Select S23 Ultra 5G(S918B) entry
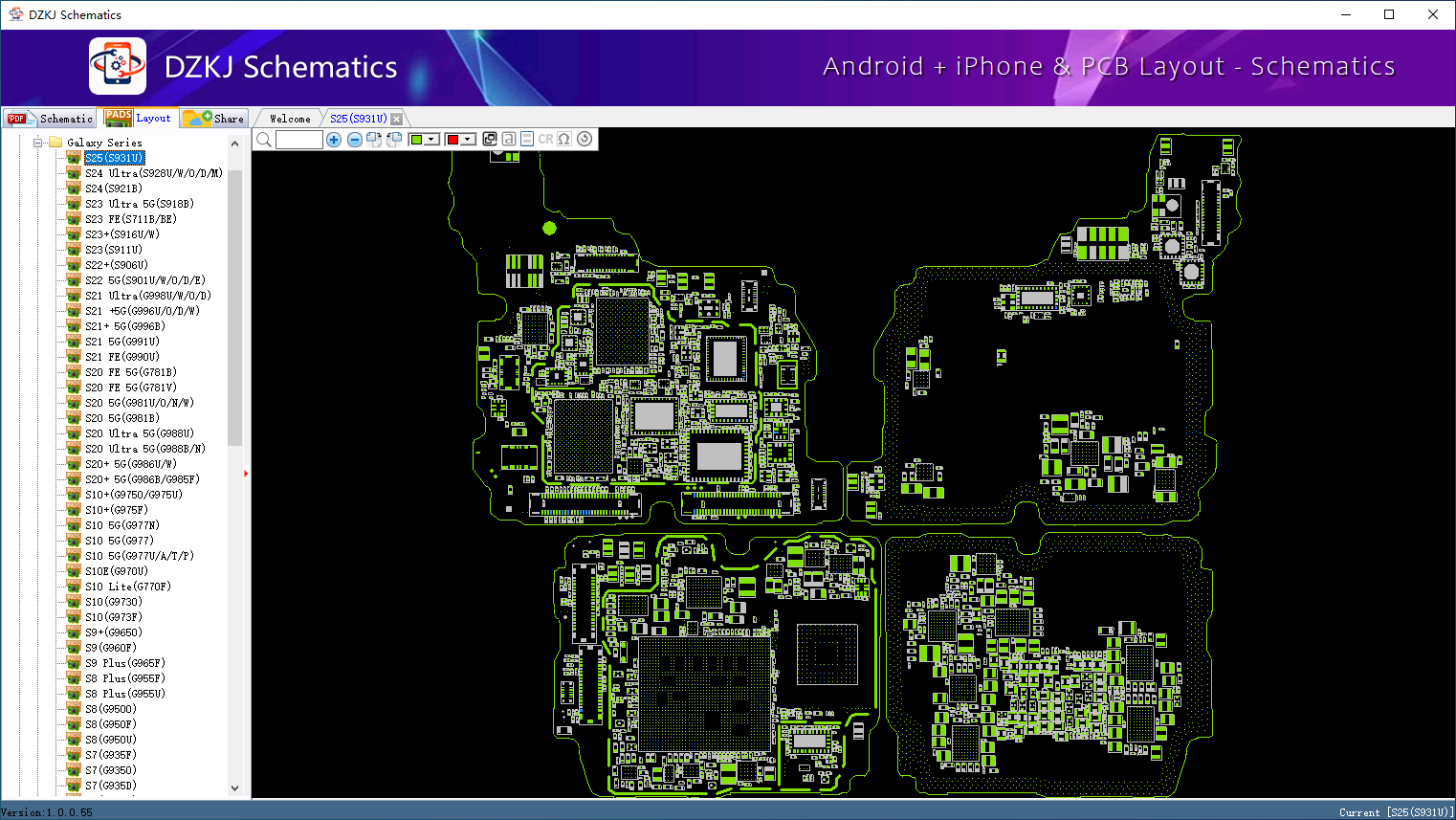This screenshot has width=1456, height=820. 140,204
